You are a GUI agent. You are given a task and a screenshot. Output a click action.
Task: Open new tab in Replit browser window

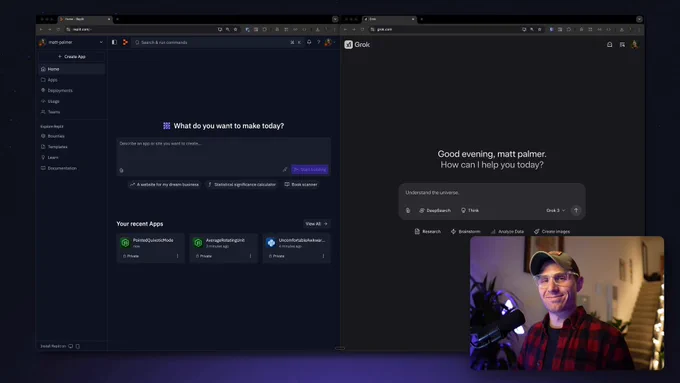pos(117,19)
